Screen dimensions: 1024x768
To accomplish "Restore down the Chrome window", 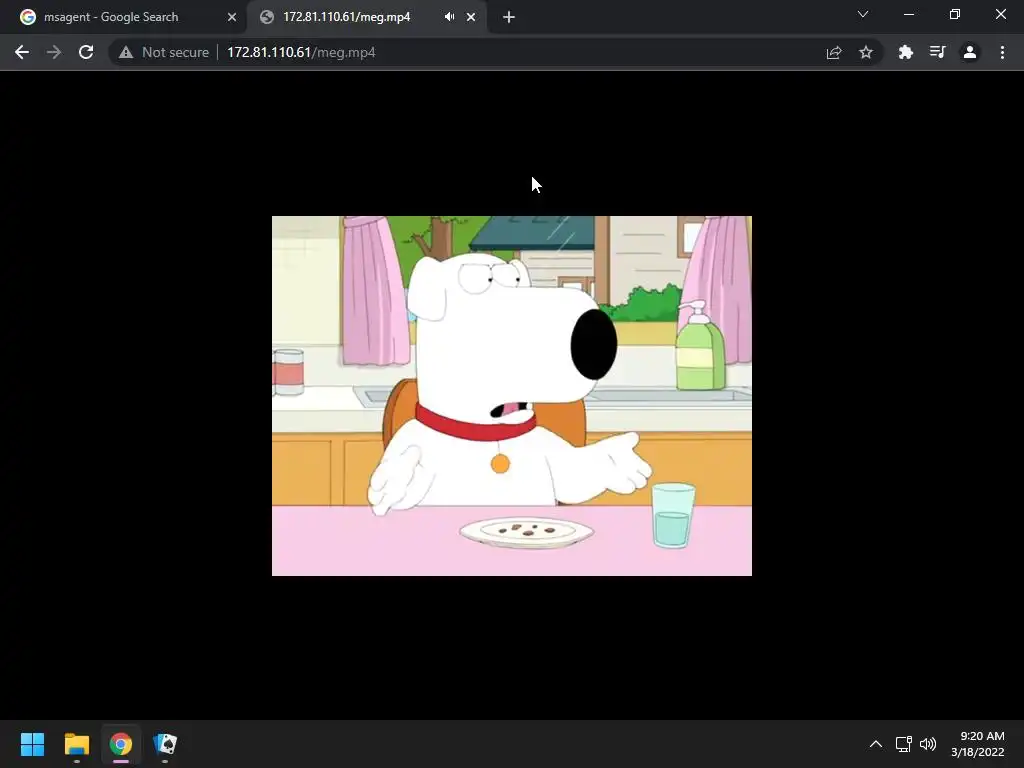I will [x=955, y=14].
